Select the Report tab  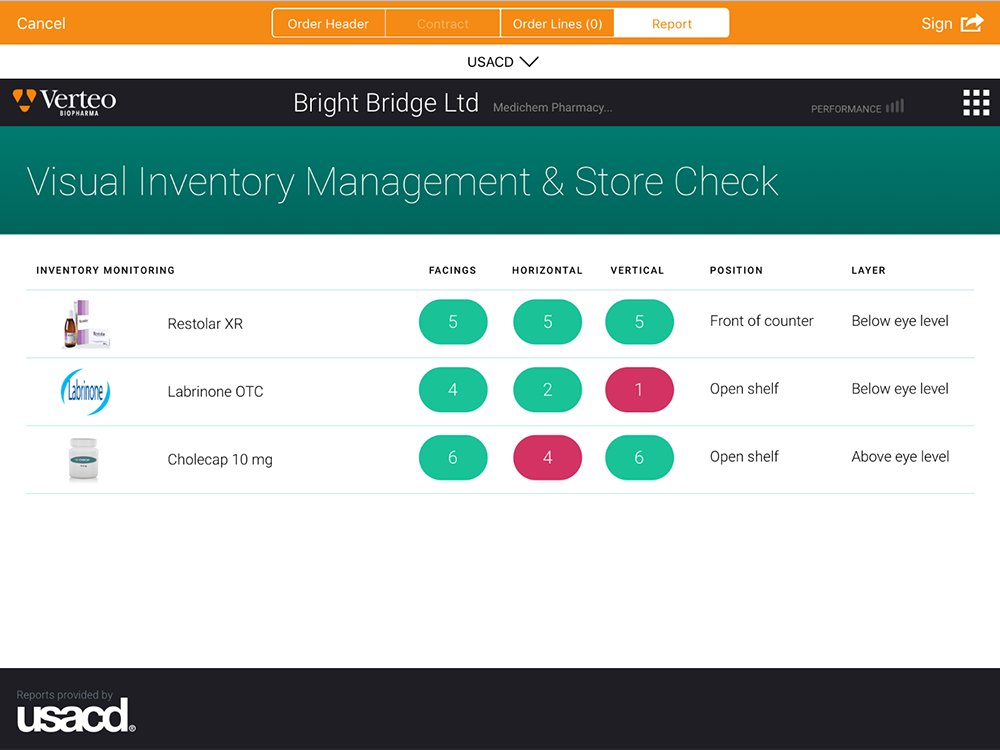point(671,24)
